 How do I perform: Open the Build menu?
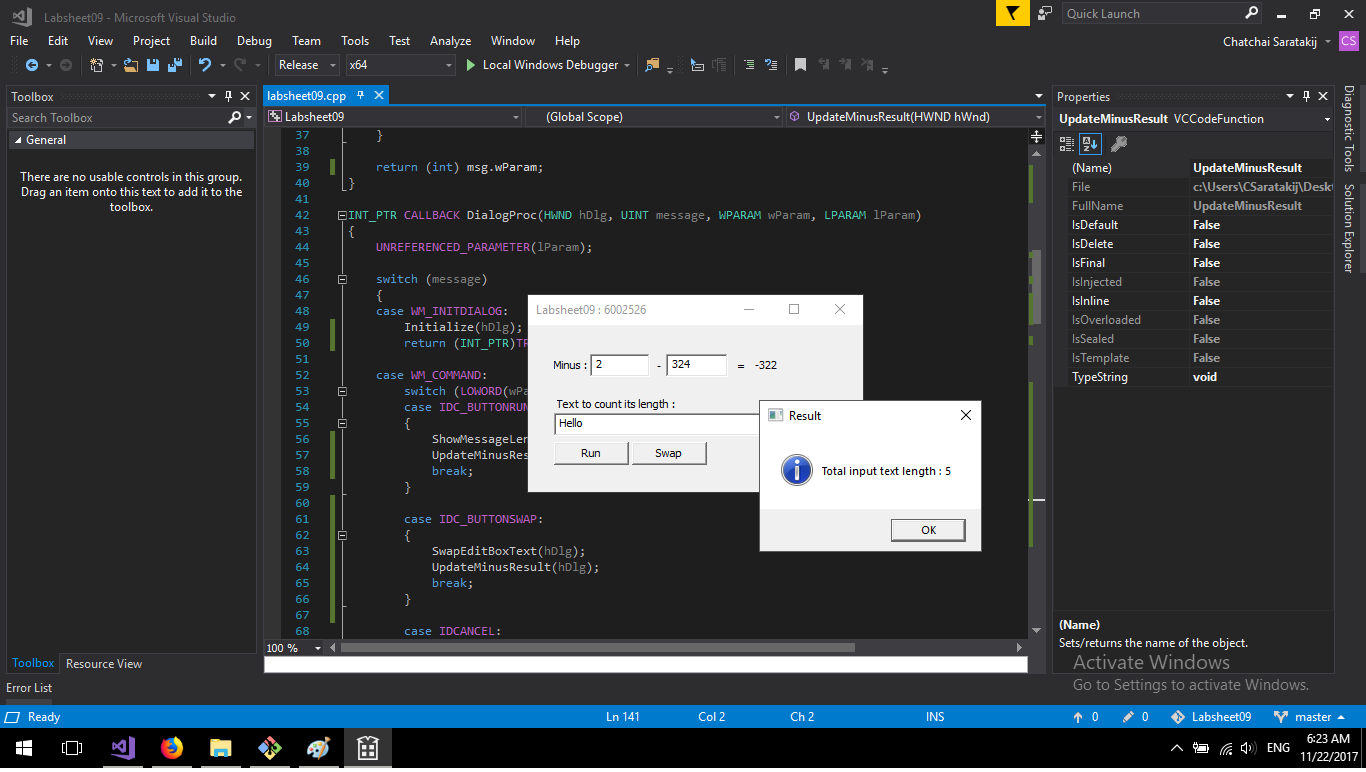pyautogui.click(x=203, y=41)
